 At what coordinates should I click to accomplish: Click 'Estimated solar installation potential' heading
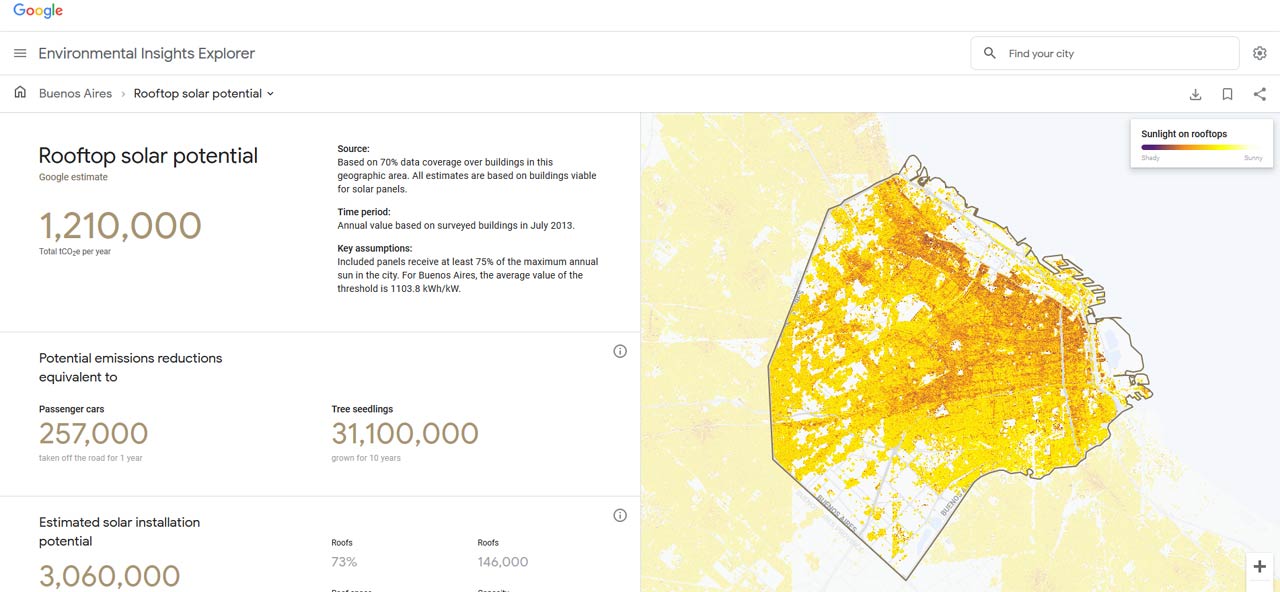(x=120, y=531)
